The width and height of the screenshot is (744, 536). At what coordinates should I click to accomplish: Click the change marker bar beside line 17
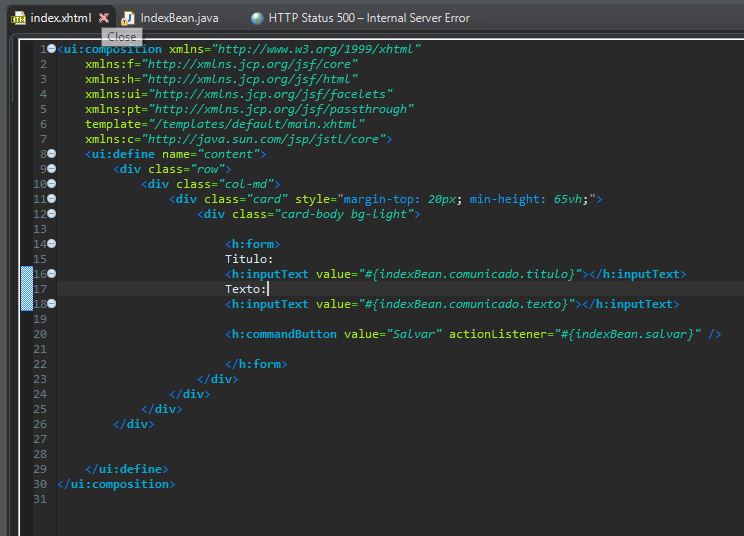click(27, 289)
